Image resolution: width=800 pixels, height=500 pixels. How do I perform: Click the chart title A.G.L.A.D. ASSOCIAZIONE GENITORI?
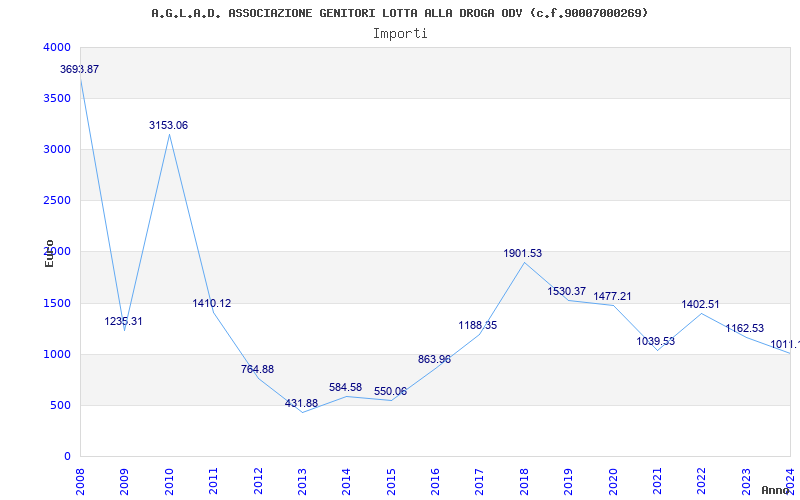click(x=399, y=13)
